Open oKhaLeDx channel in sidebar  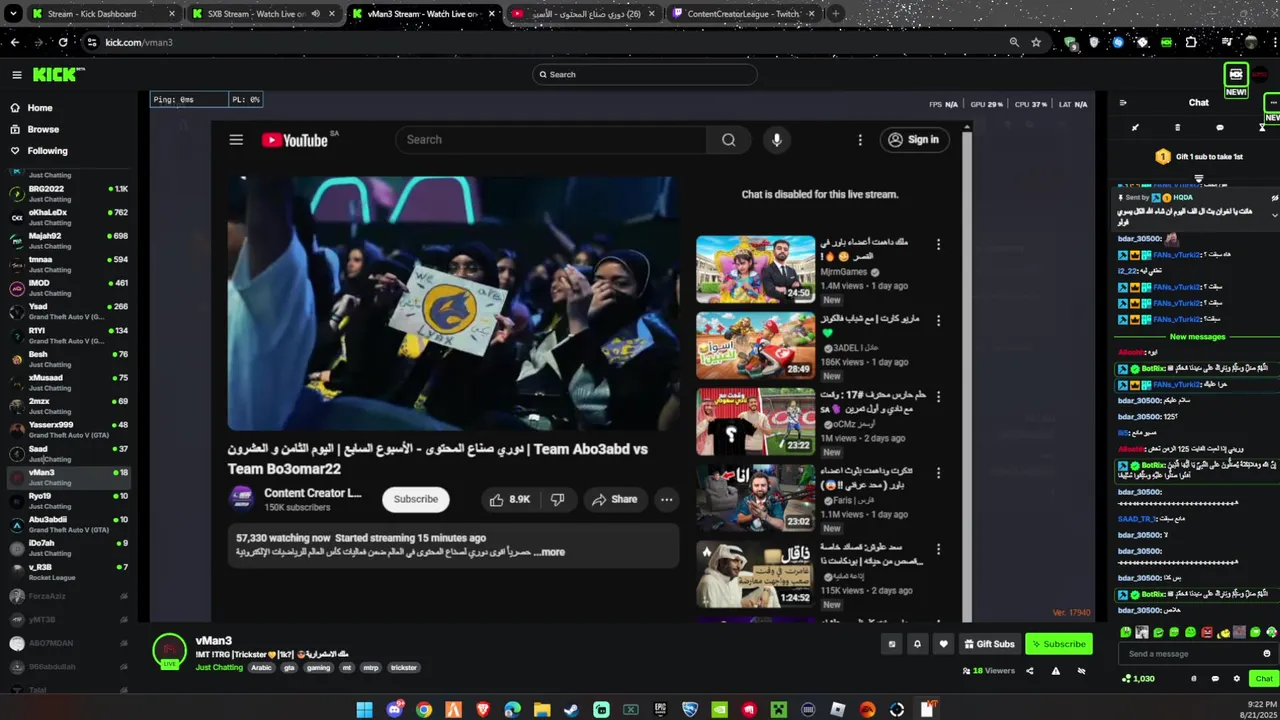pos(68,217)
